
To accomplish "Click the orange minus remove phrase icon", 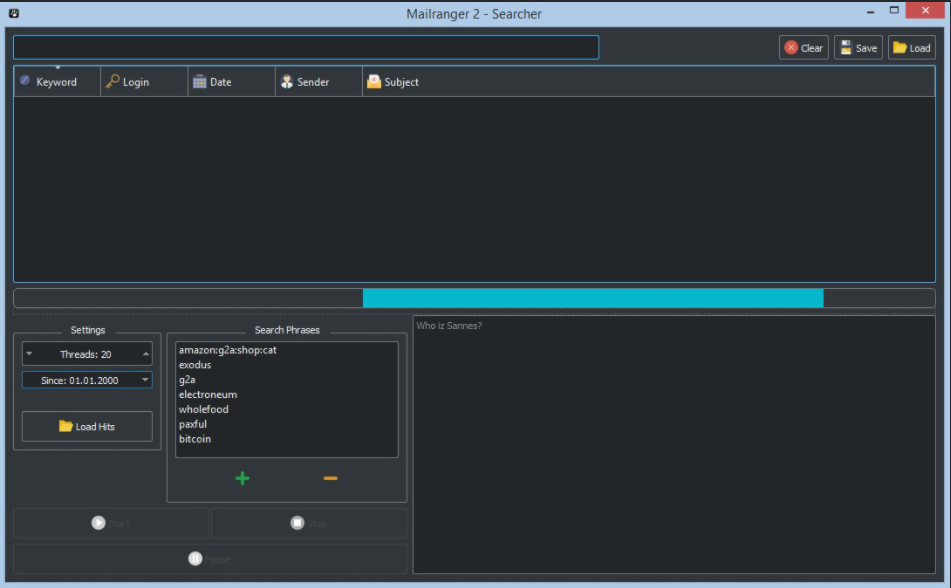I will point(330,478).
